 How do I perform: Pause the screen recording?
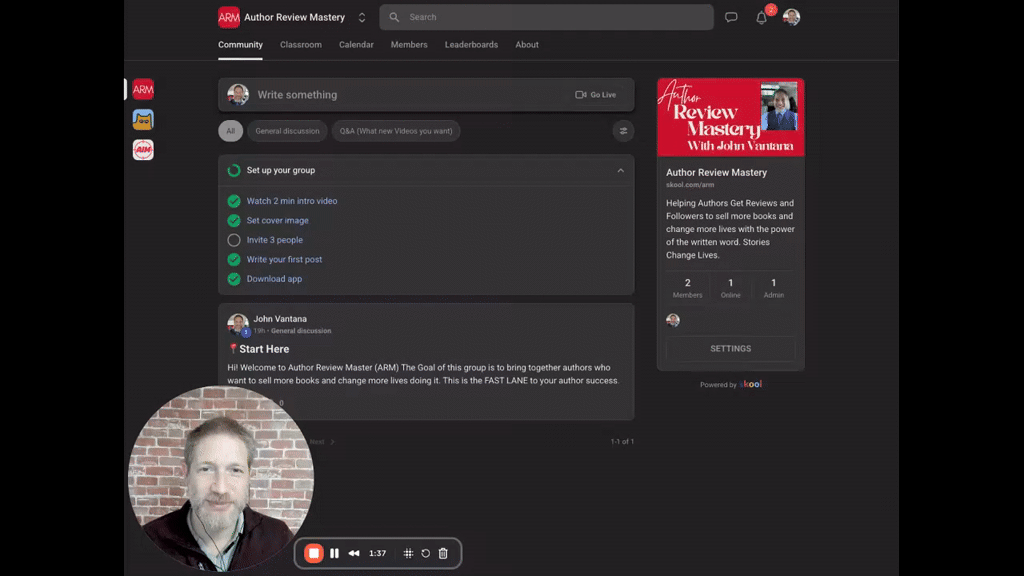point(334,553)
